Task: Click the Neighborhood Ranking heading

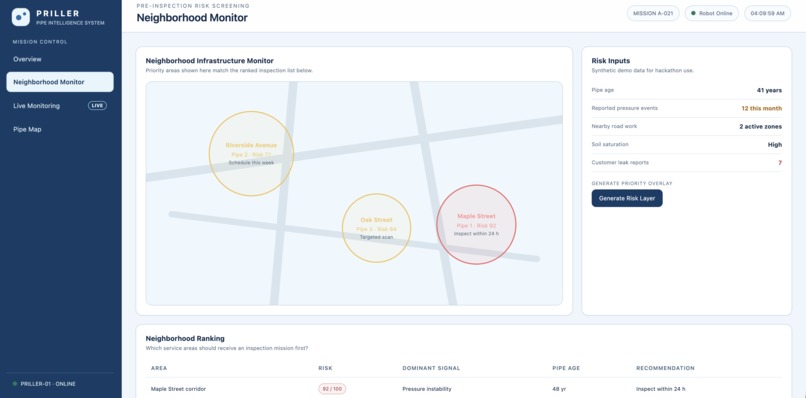Action: (185, 338)
